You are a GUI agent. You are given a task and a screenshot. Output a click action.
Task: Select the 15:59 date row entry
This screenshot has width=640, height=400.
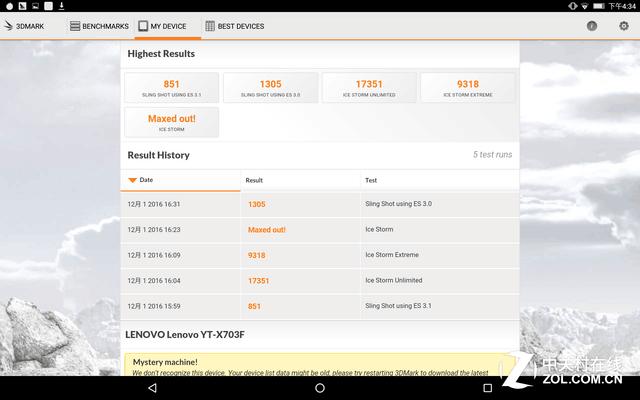[154, 306]
